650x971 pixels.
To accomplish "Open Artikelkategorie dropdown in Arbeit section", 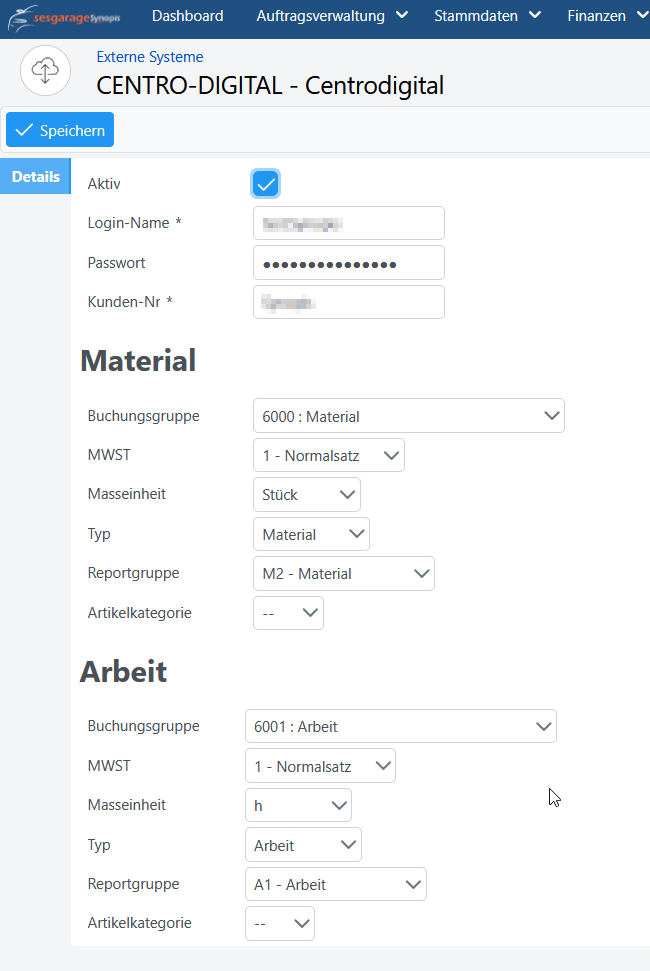I will tap(280, 923).
